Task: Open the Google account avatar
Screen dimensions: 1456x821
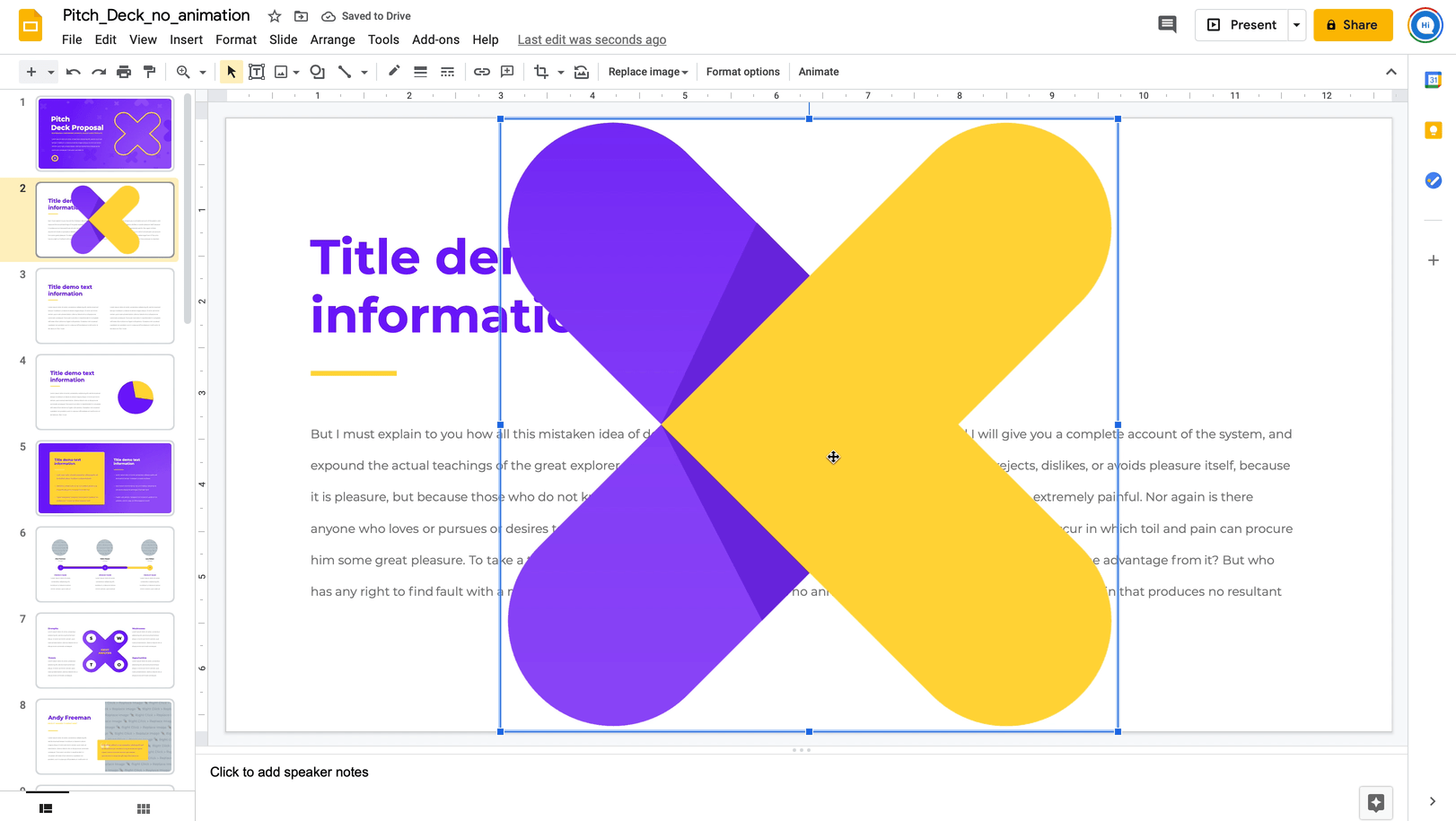Action: [x=1425, y=25]
